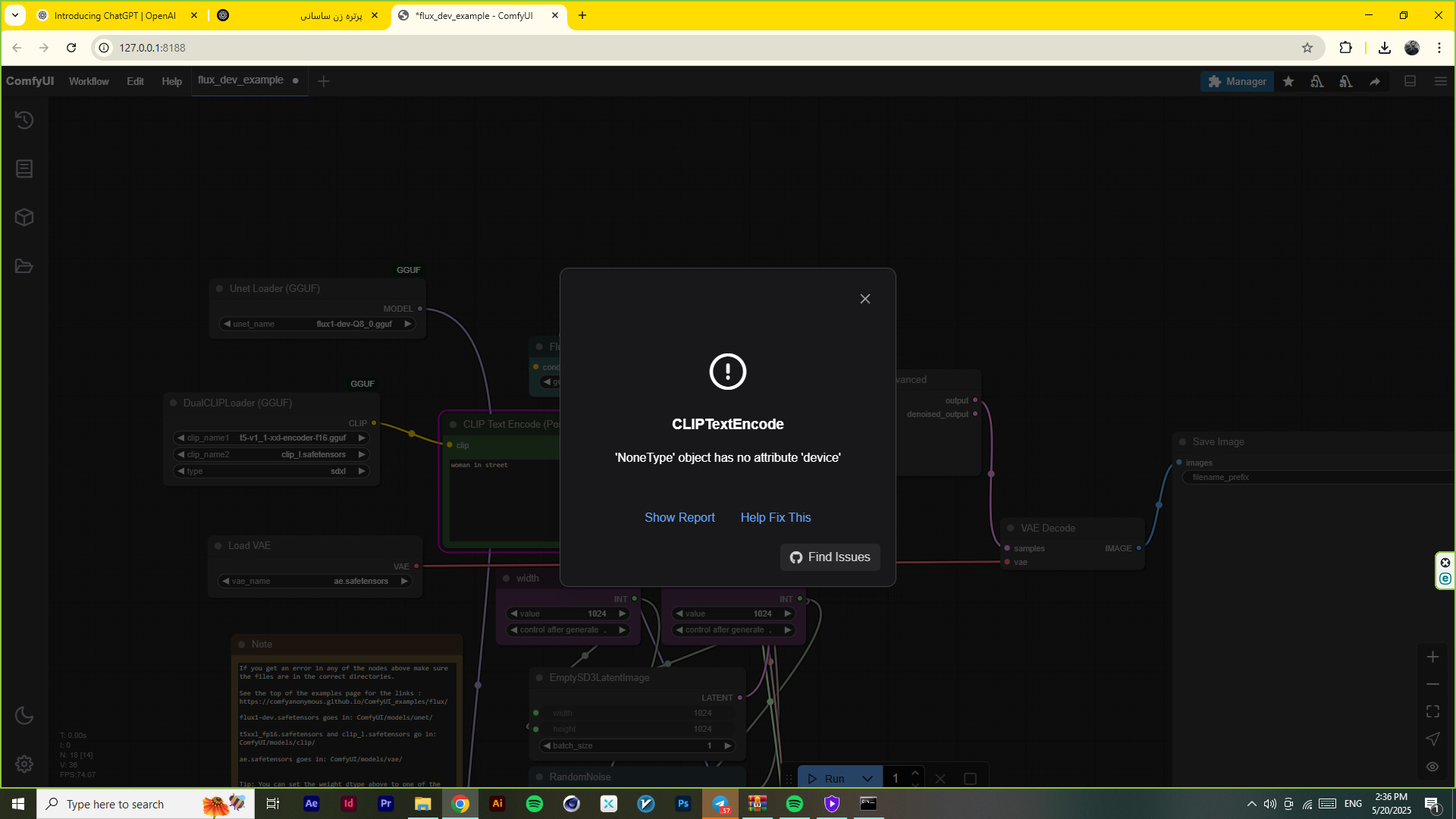Click the Show Report link
The image size is (1456, 819).
pos(679,517)
